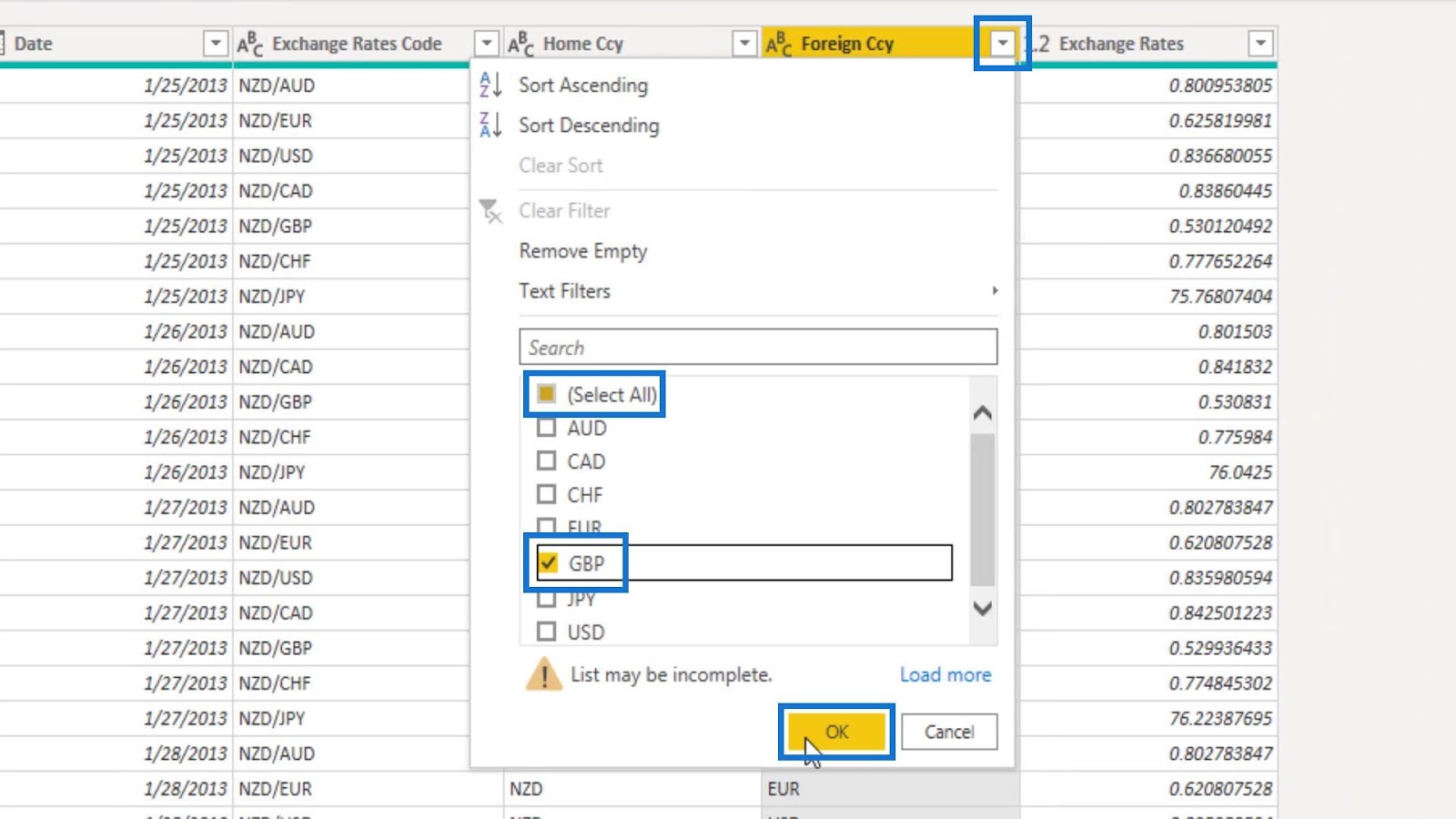
Task: Click the scroll down arrow in the values list
Action: point(983,608)
